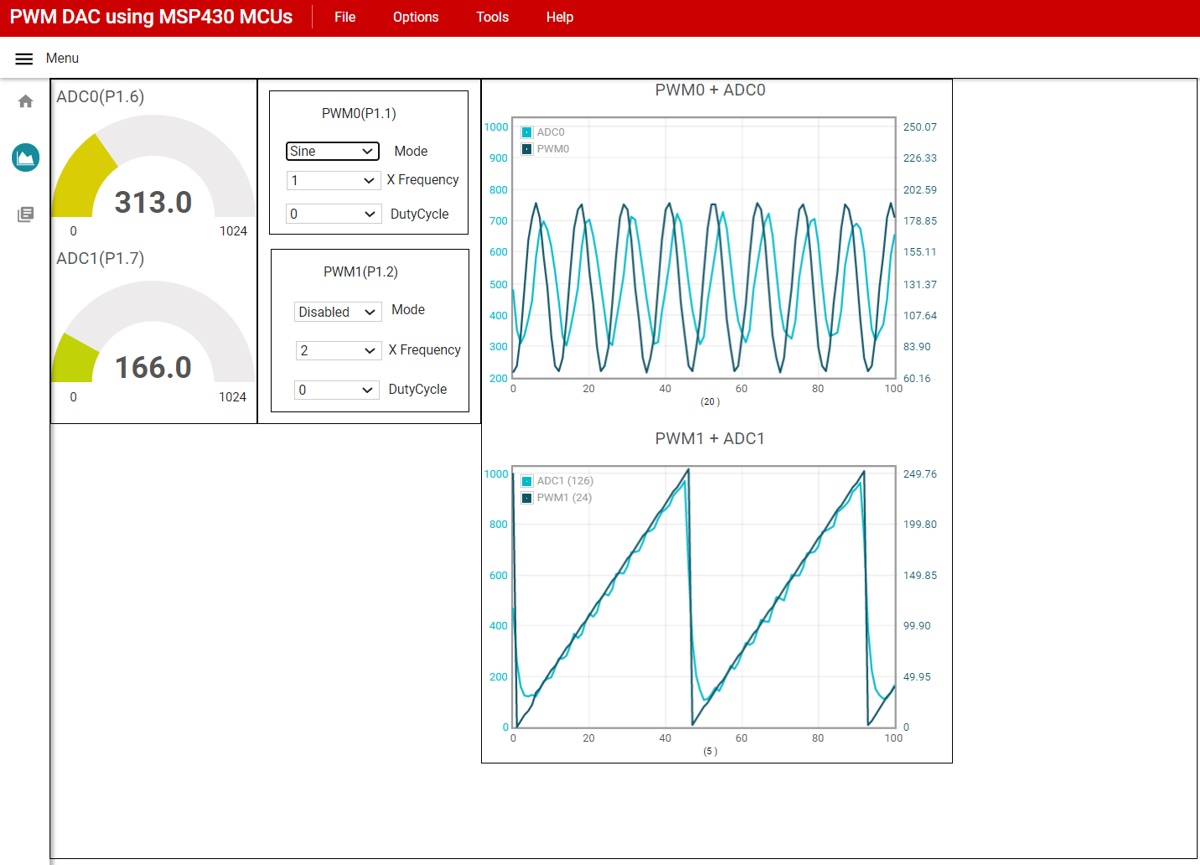Select the chart view sidebar icon
Image resolution: width=1200 pixels, height=865 pixels.
(26, 157)
